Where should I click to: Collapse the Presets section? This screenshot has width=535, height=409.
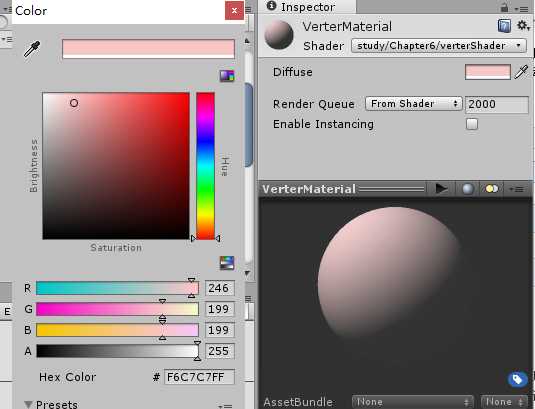28,405
